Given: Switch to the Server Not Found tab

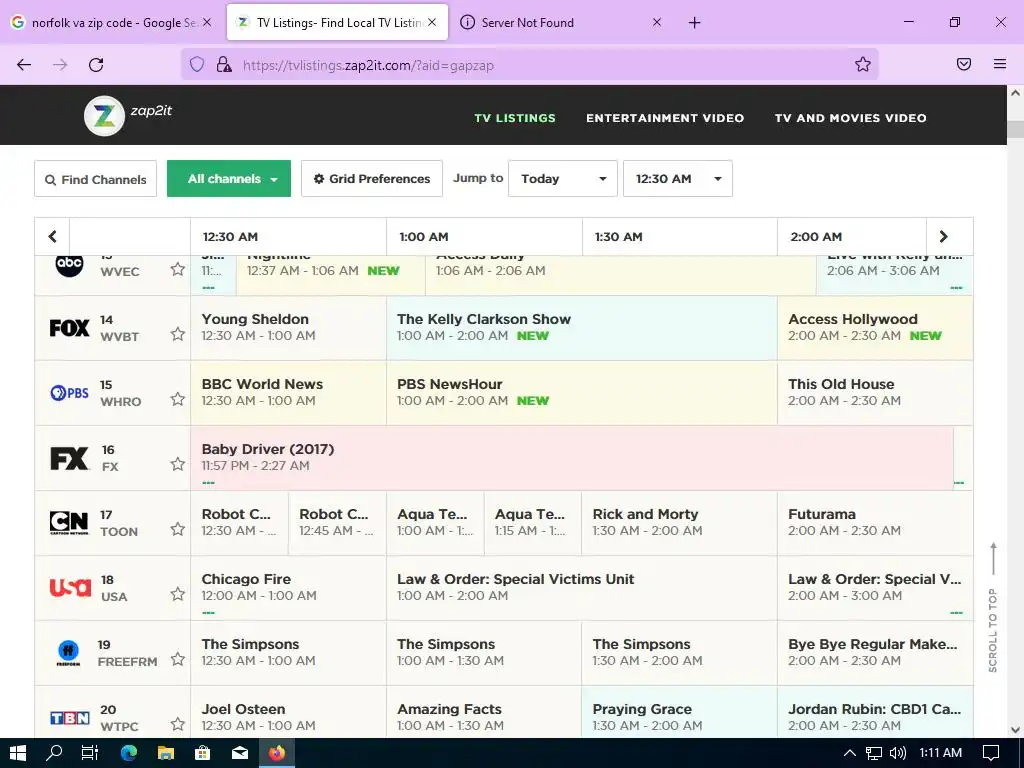Looking at the screenshot, I should pos(562,22).
